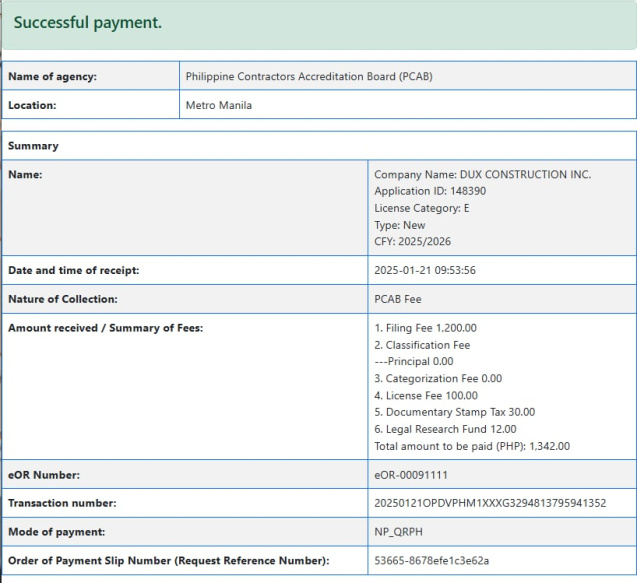Click the License Category E line
Viewport: 637px width, 583px height.
421,208
